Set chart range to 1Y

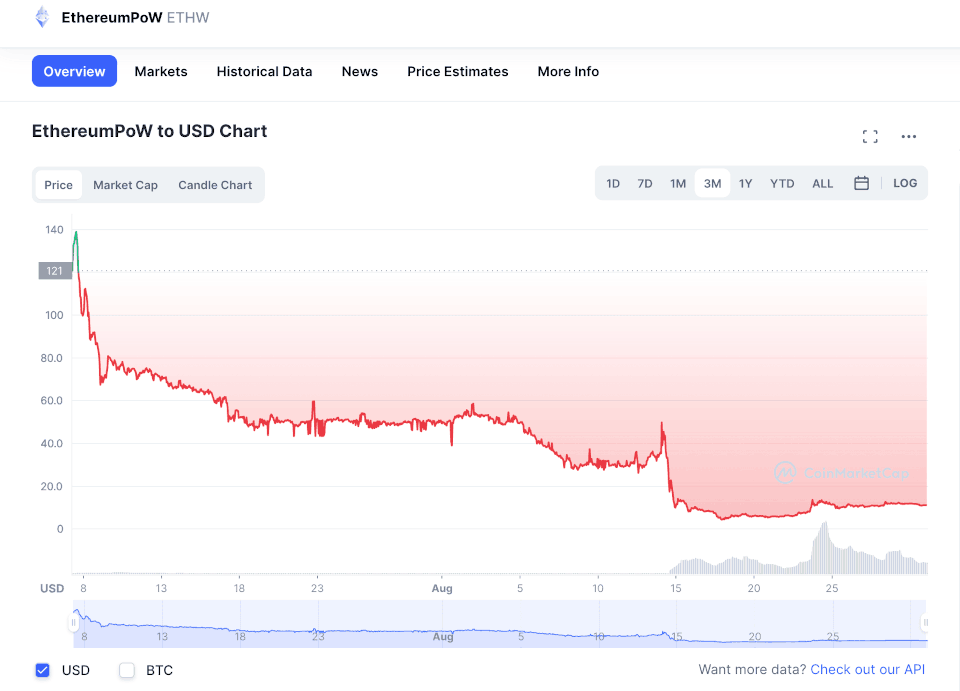745,184
